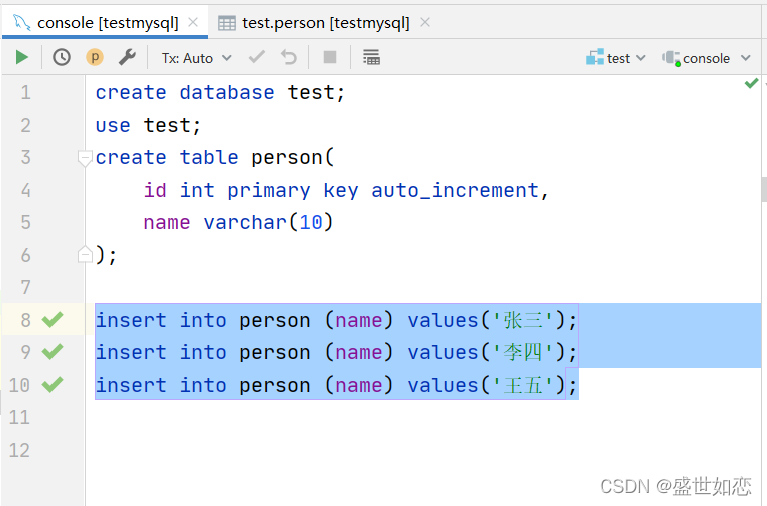
Task: Click green checkmark beside line 10
Action: pyautogui.click(x=52, y=385)
